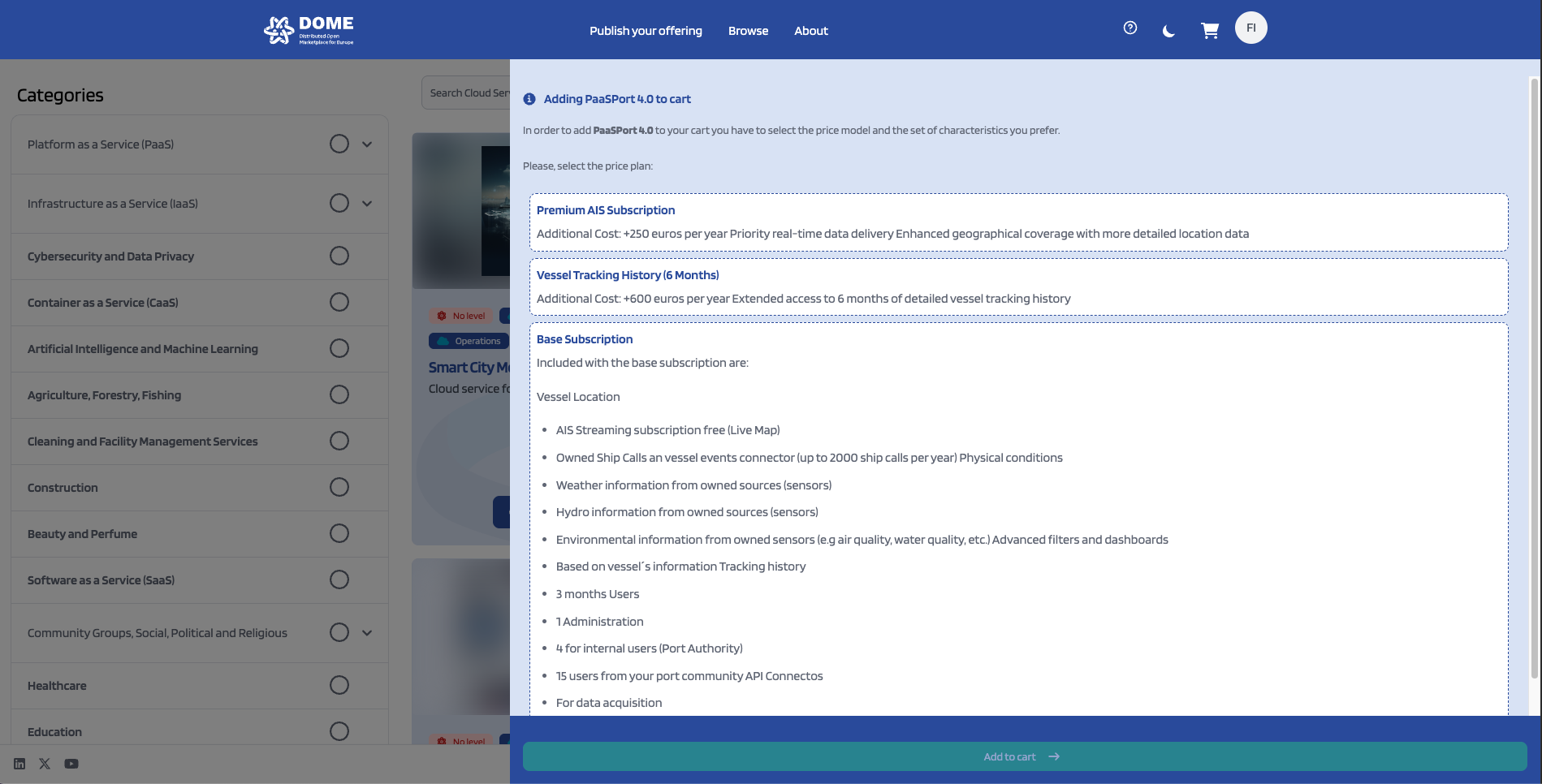The image size is (1542, 784).
Task: Select Cybersecurity and Data Privacy radio
Action: (x=339, y=256)
